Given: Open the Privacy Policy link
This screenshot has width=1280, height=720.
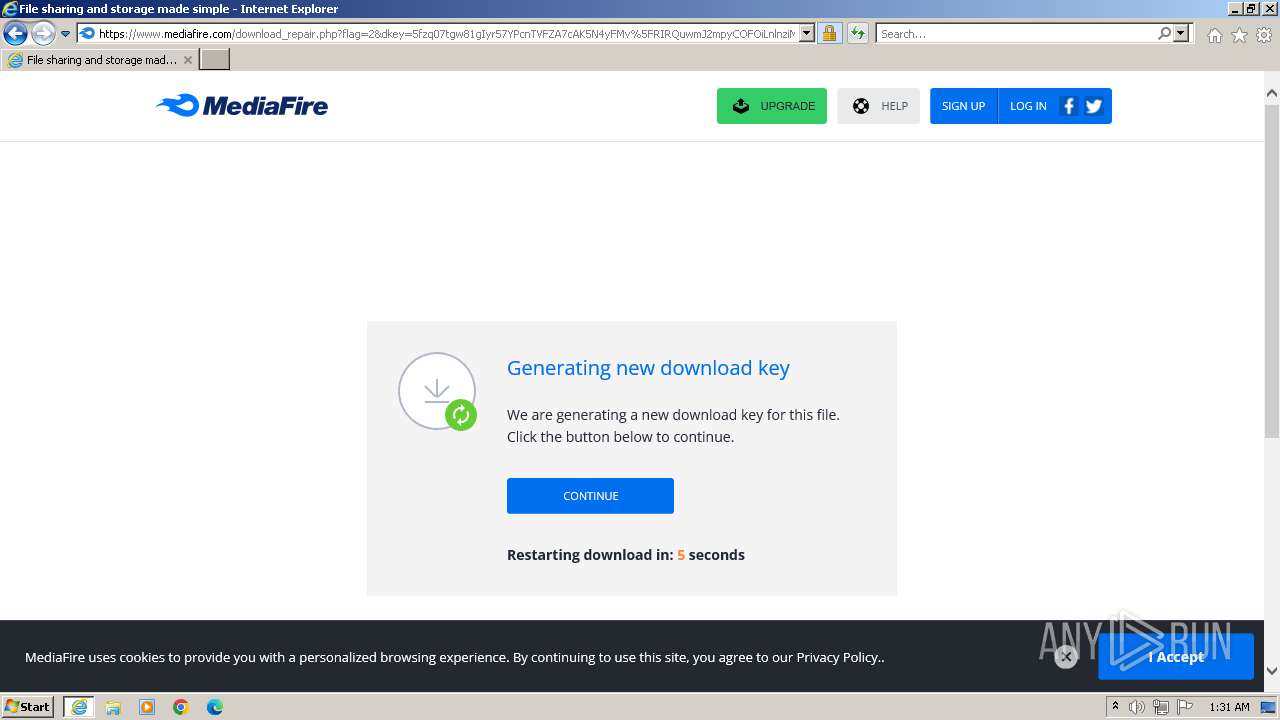Looking at the screenshot, I should point(837,657).
